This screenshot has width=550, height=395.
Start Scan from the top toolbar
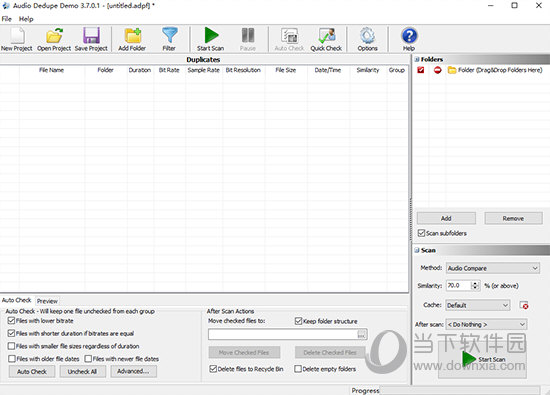pyautogui.click(x=210, y=39)
